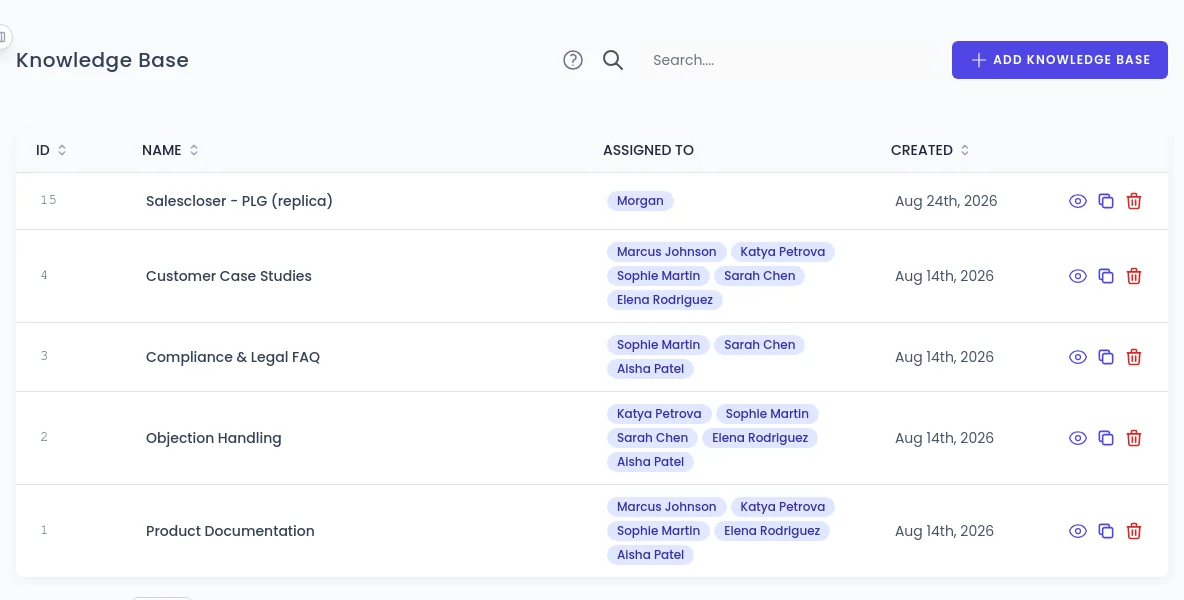This screenshot has height=600, width=1184.
Task: Click the Aug 24th, 2026 date
Action: click(x=945, y=201)
